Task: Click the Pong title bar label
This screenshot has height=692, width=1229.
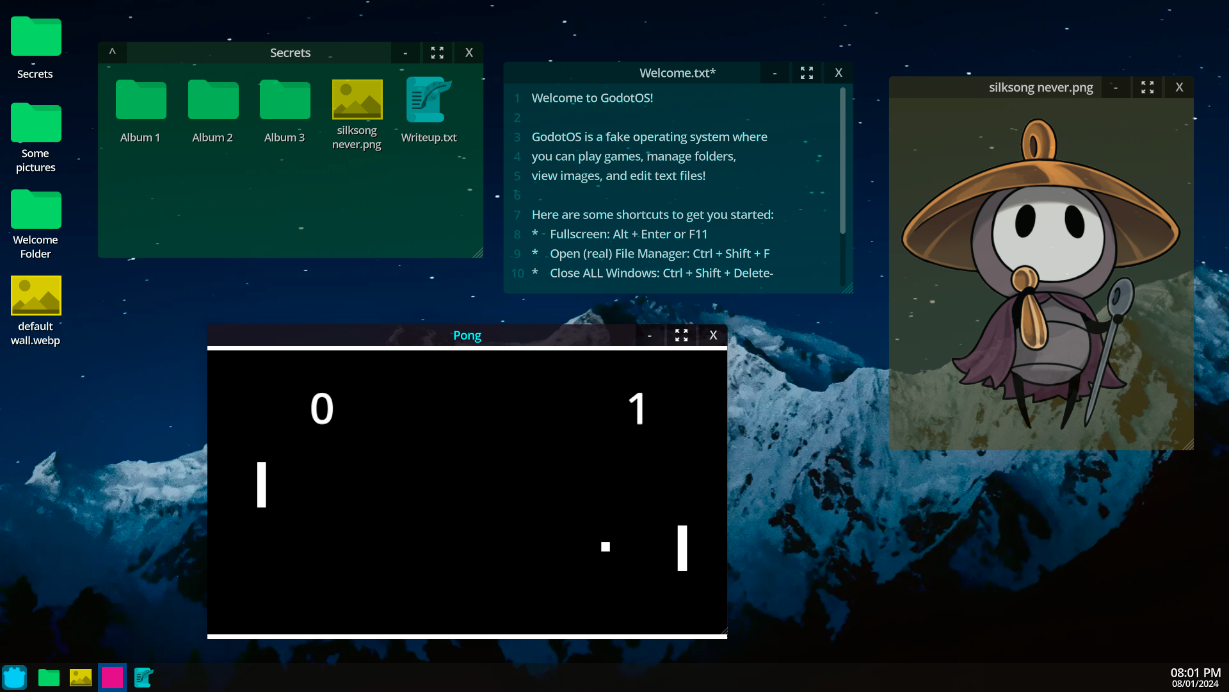Action: 467,335
